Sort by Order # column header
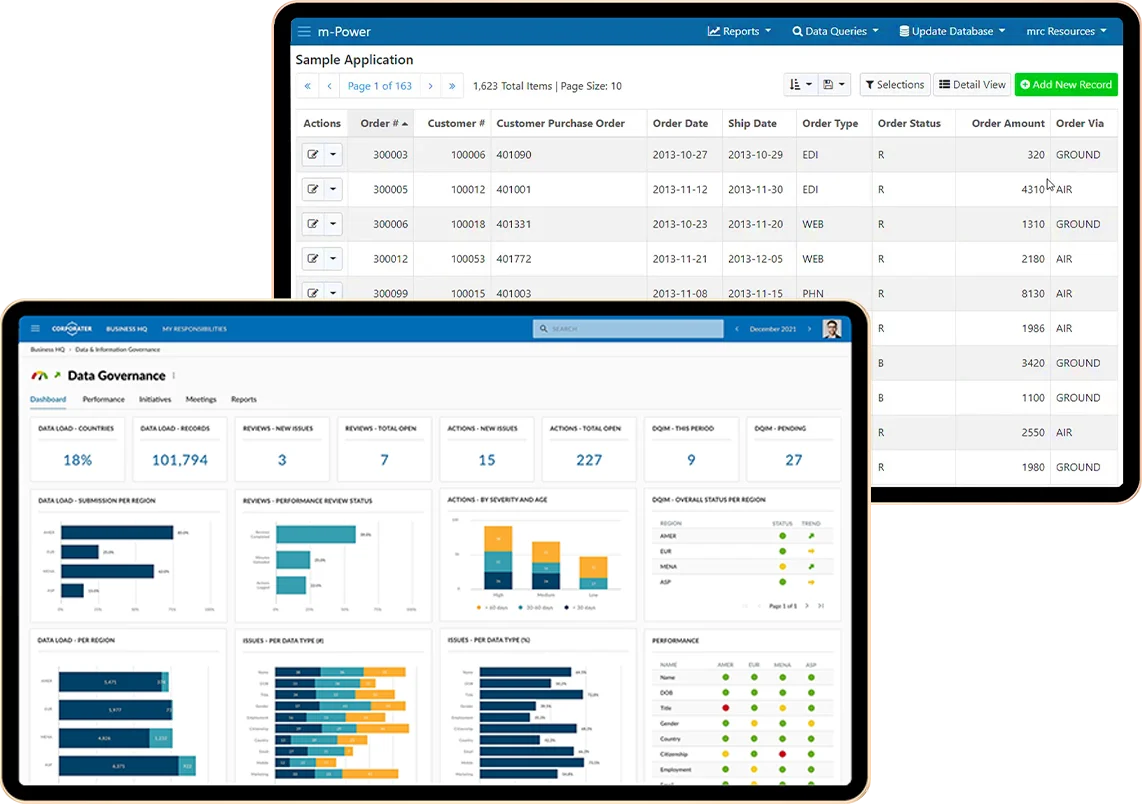Image resolution: width=1142 pixels, height=804 pixels. pyautogui.click(x=384, y=123)
